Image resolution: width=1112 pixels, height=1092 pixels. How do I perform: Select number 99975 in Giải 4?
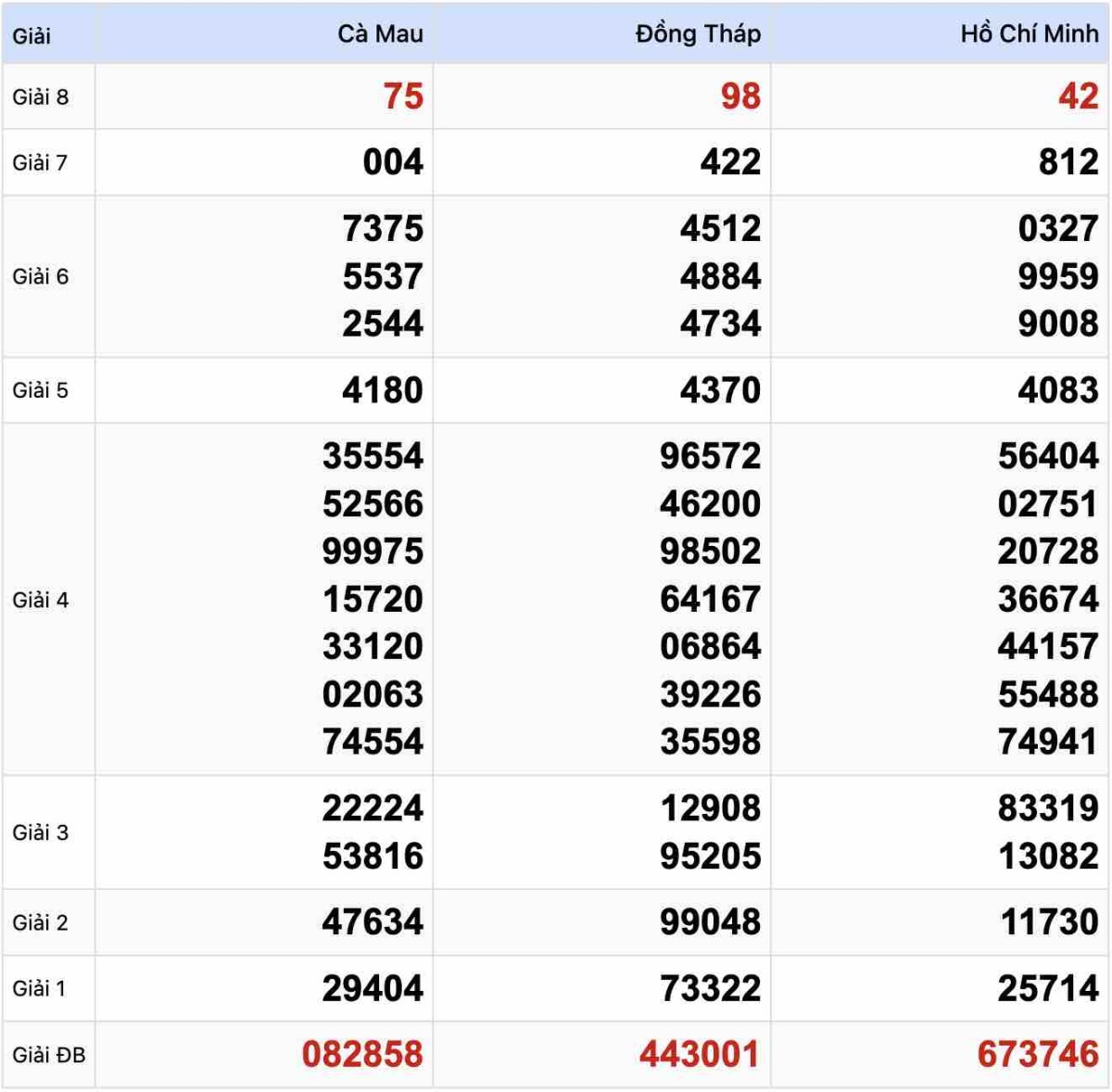373,552
